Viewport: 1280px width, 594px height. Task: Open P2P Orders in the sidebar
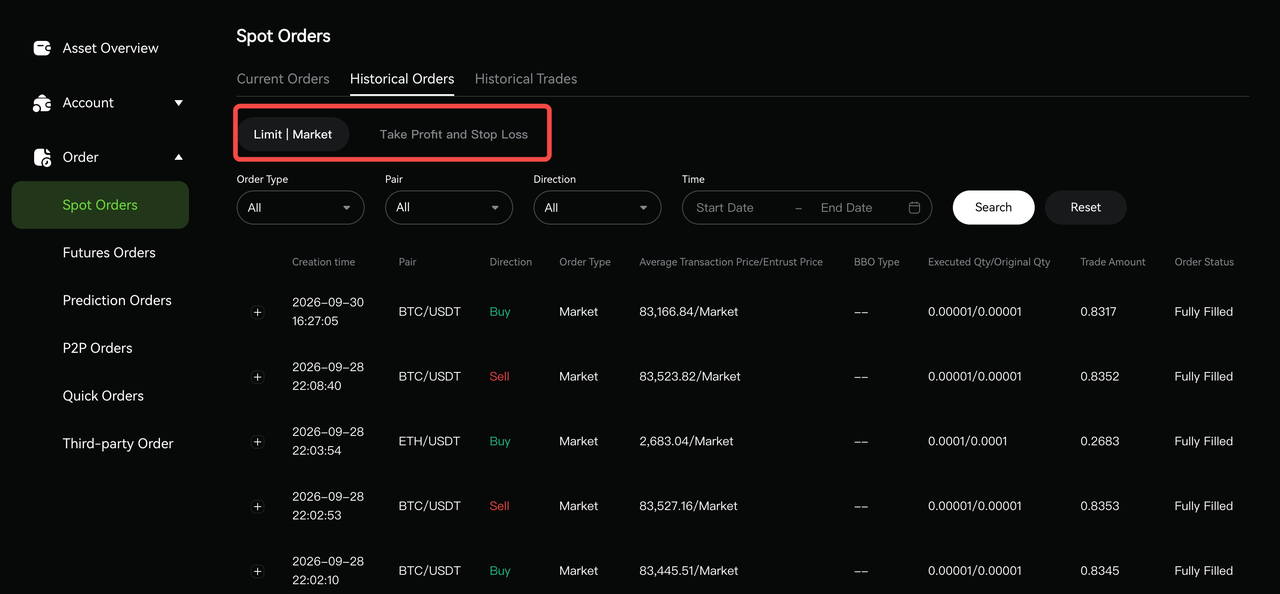(97, 348)
